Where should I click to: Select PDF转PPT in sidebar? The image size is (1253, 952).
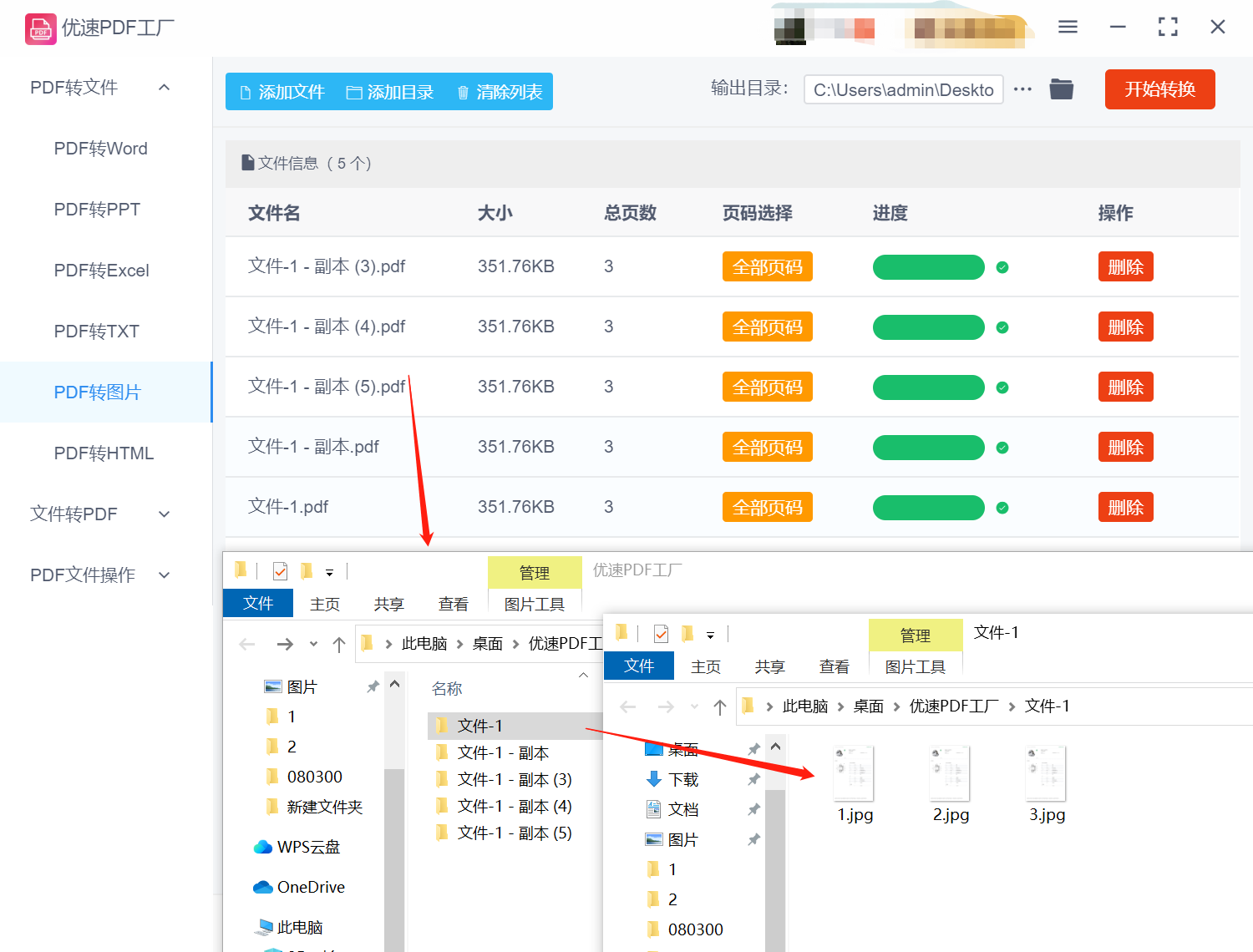click(97, 210)
